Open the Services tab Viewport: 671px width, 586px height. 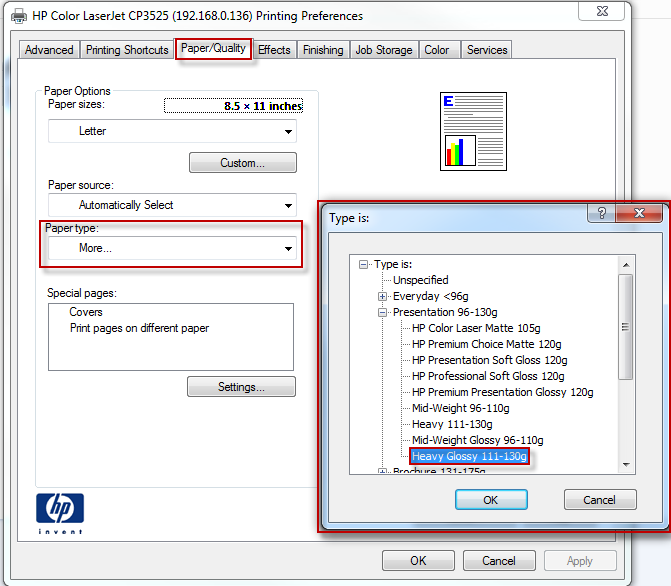pos(487,50)
